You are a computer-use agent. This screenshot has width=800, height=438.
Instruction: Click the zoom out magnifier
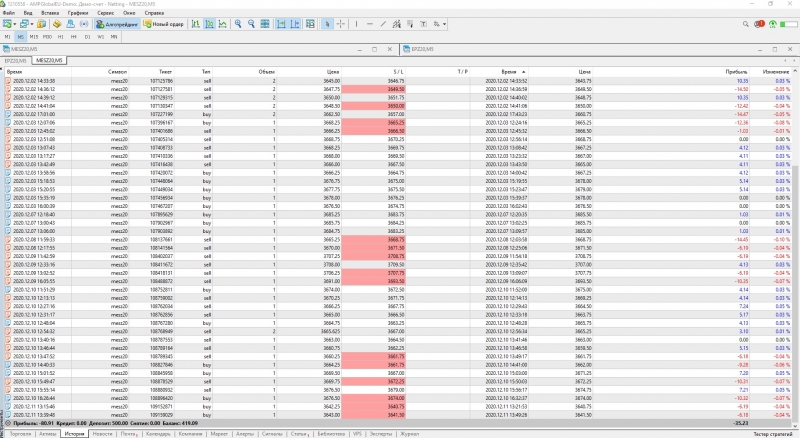[x=251, y=24]
